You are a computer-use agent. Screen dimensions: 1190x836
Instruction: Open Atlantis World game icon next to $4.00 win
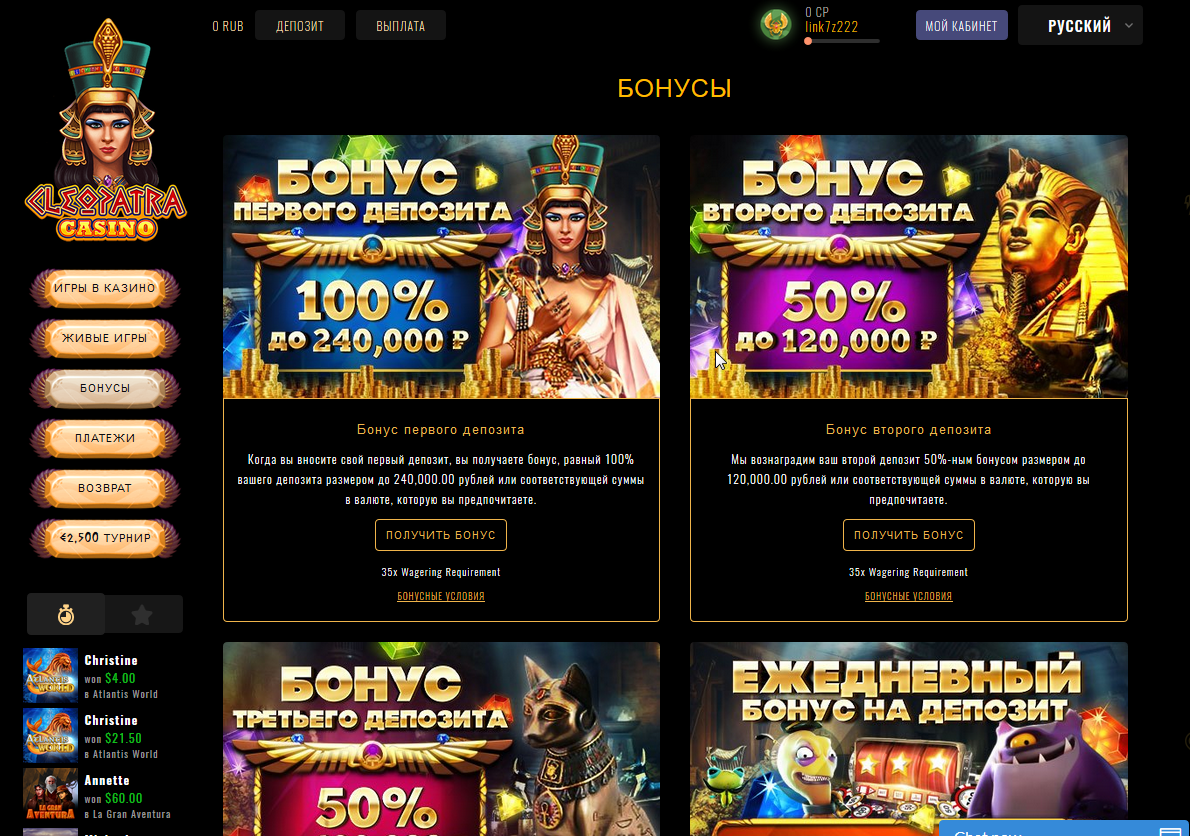click(x=50, y=675)
